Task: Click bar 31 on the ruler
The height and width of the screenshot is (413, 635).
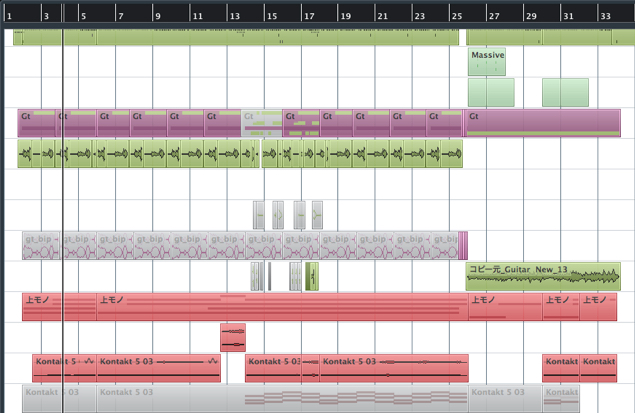Action: point(568,16)
